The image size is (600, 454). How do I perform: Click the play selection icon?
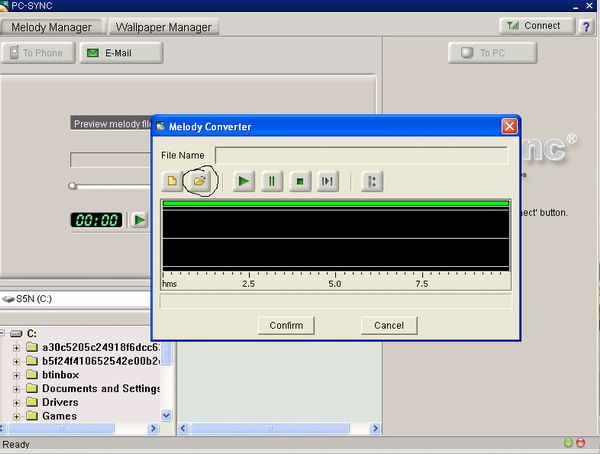pos(328,181)
